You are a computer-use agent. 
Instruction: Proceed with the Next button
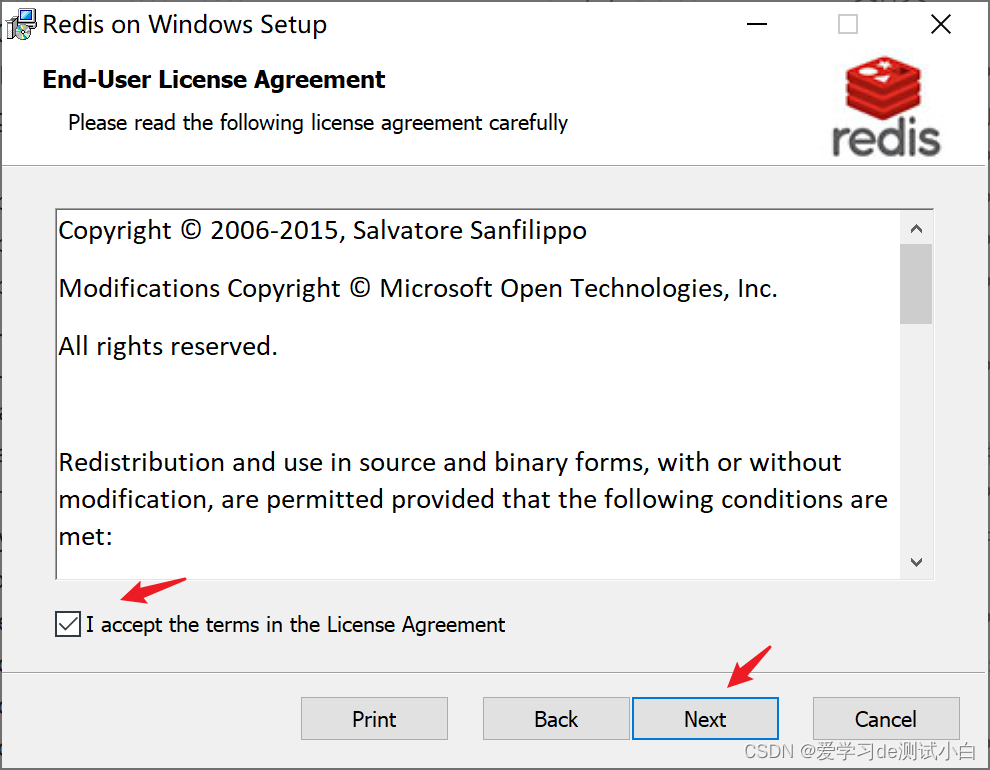[705, 719]
